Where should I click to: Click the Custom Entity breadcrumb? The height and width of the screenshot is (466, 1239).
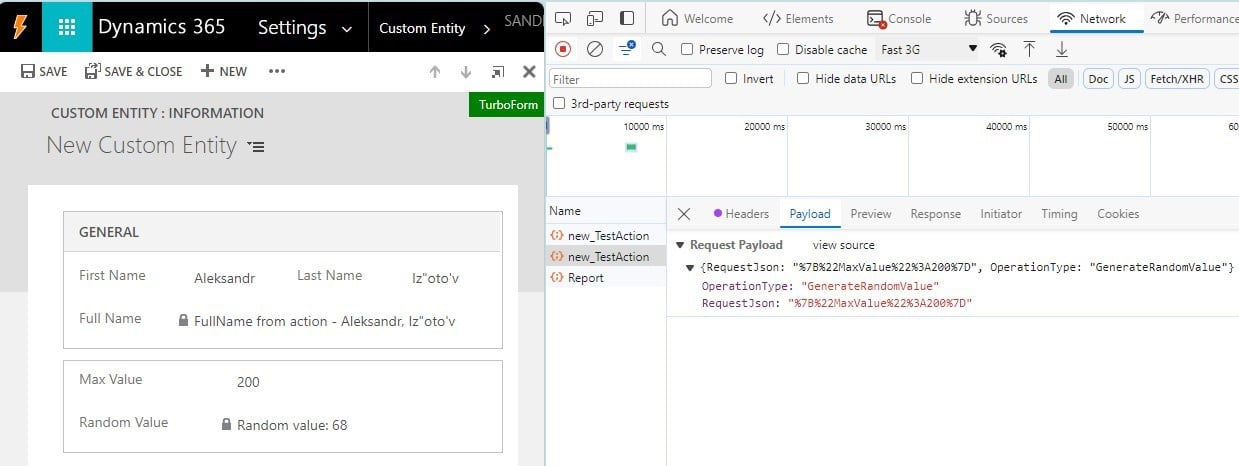click(x=422, y=28)
